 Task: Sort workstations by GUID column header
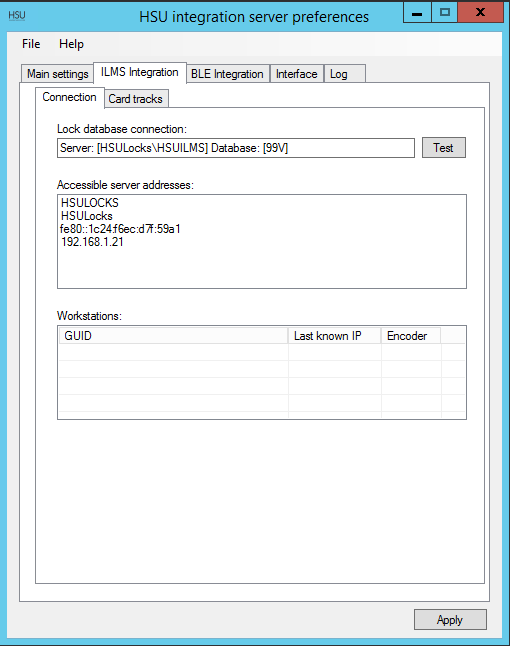tap(173, 336)
